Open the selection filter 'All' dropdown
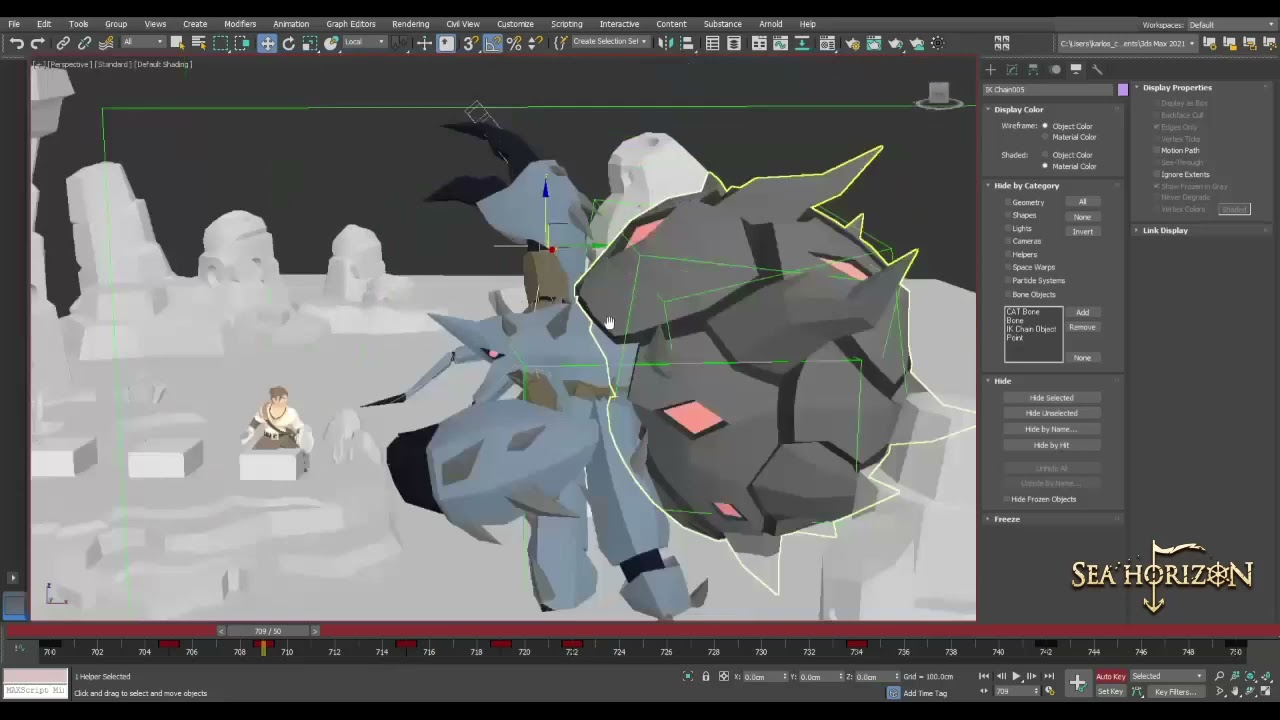This screenshot has height=720, width=1280. tap(142, 43)
